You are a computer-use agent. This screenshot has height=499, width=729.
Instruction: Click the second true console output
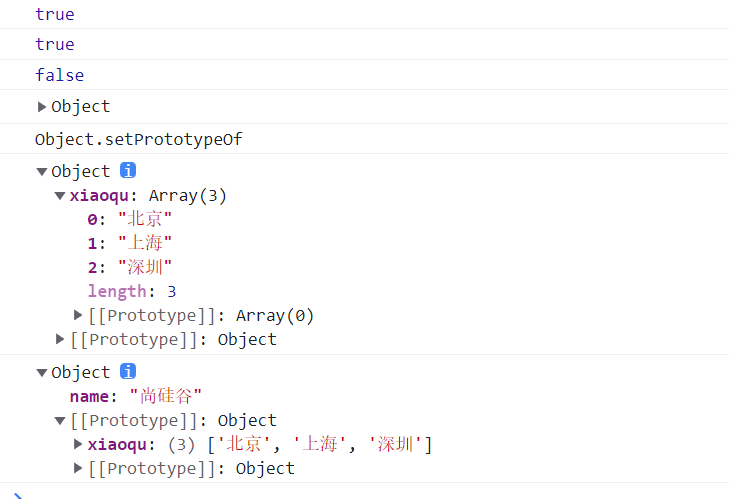coord(54,44)
